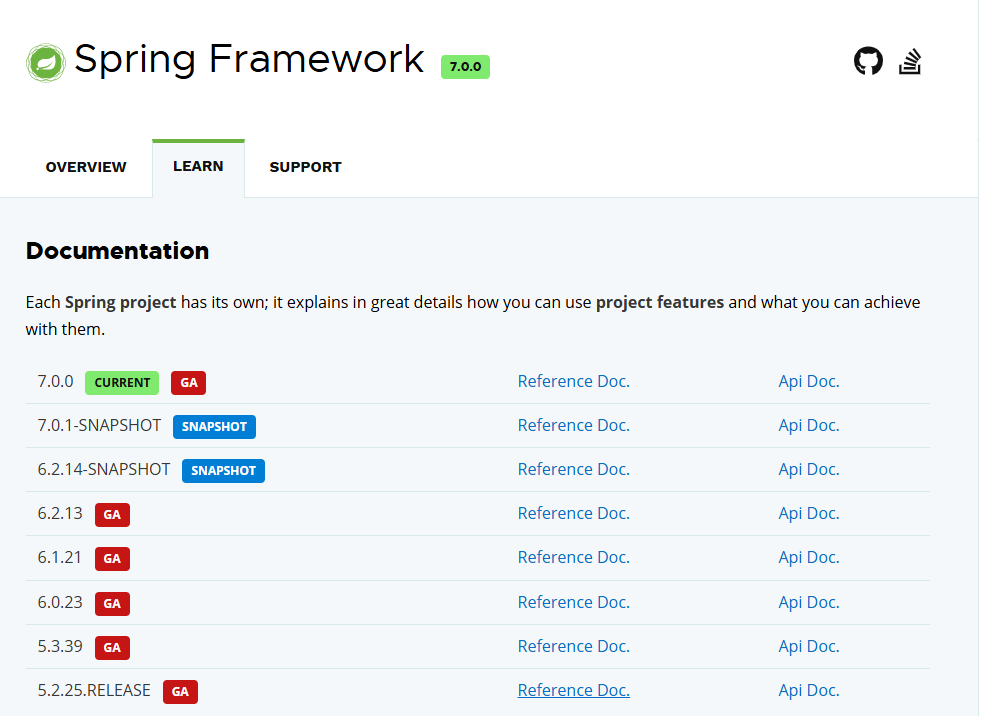Image resolution: width=984 pixels, height=716 pixels.
Task: Open Reference Doc. for version 6.1.21
Action: click(x=574, y=557)
